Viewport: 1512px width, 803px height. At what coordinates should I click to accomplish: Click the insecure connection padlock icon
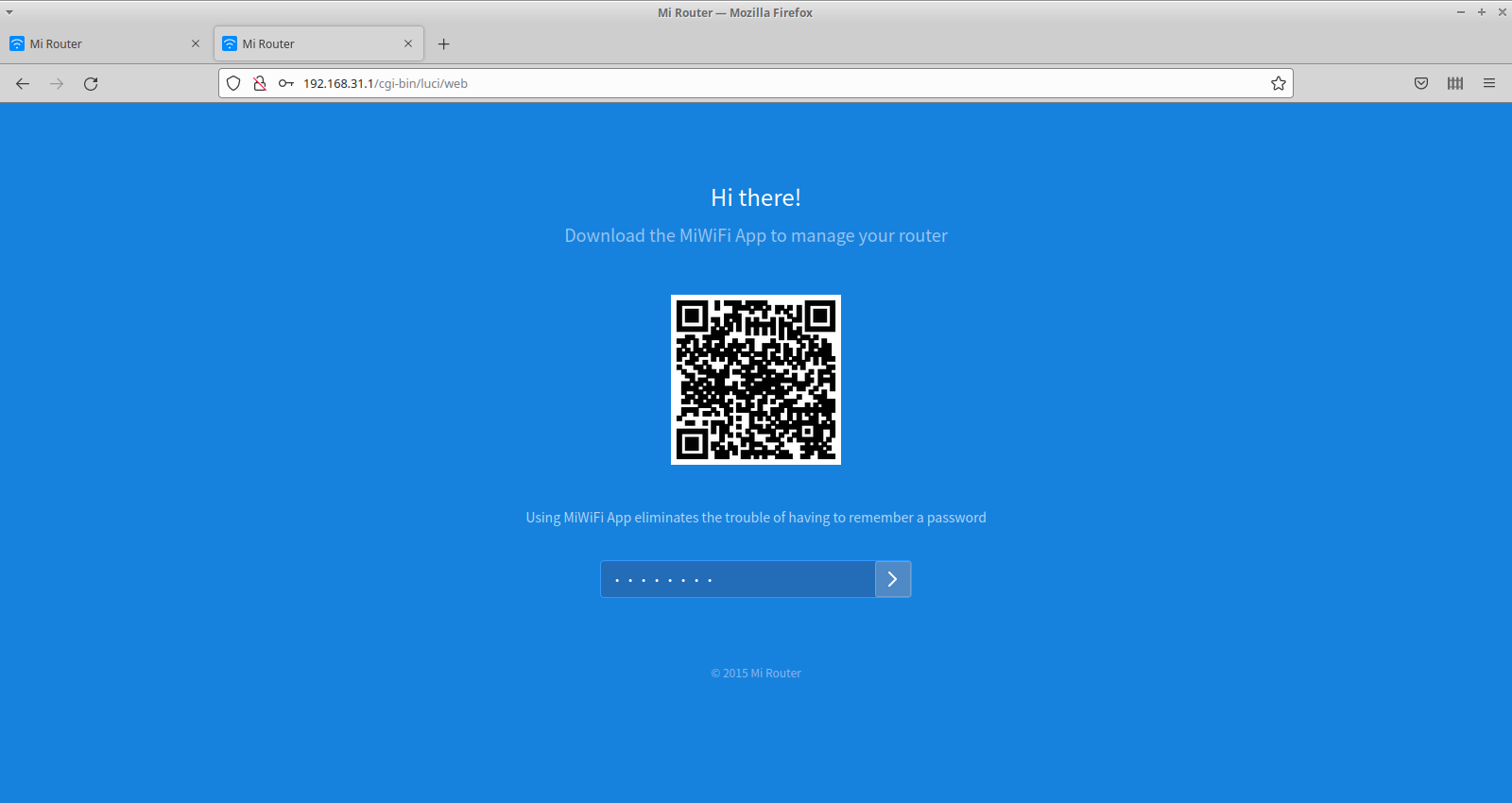coord(259,83)
